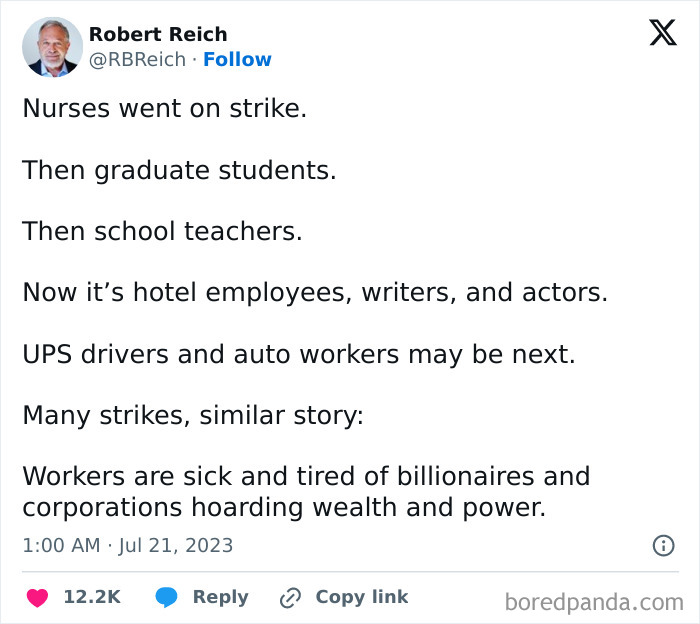Open Robert Reich's profile avatar
The width and height of the screenshot is (700, 624).
click(52, 46)
